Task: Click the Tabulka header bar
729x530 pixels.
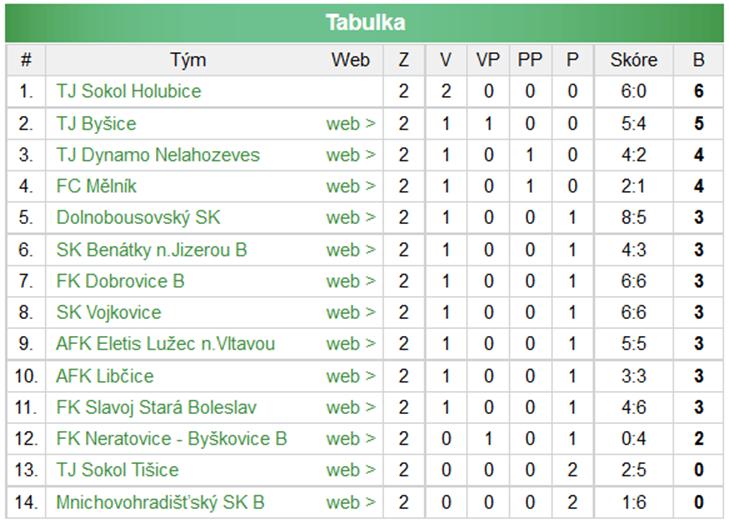Action: [x=364, y=22]
